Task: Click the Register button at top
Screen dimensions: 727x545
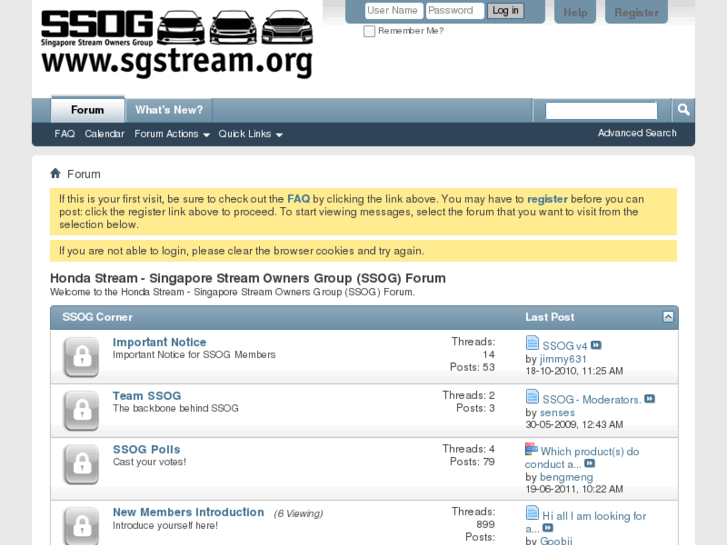Action: coord(636,13)
